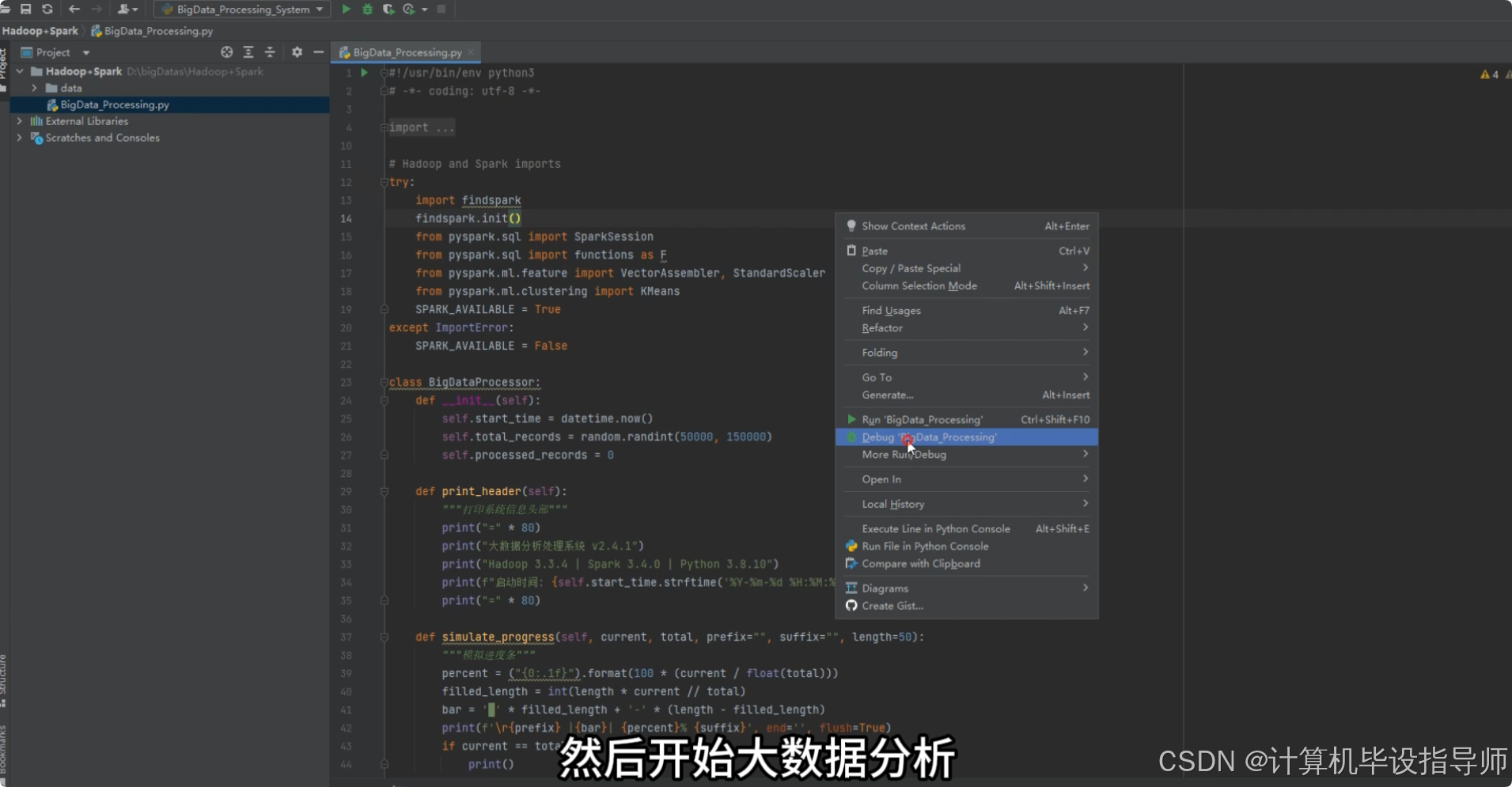Open the Refactor submenu

point(967,327)
